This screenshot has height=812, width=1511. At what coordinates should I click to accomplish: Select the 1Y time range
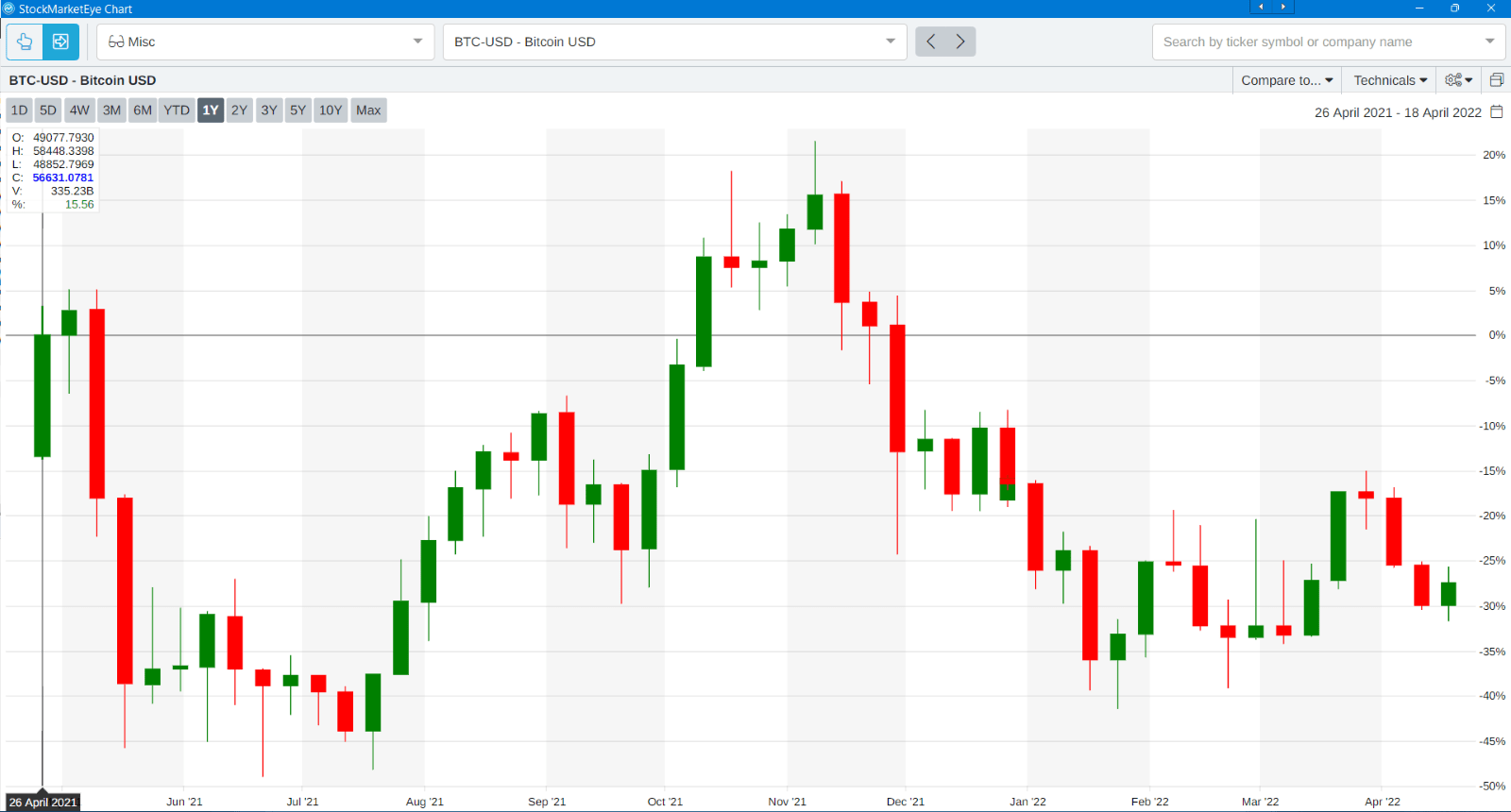coord(211,110)
